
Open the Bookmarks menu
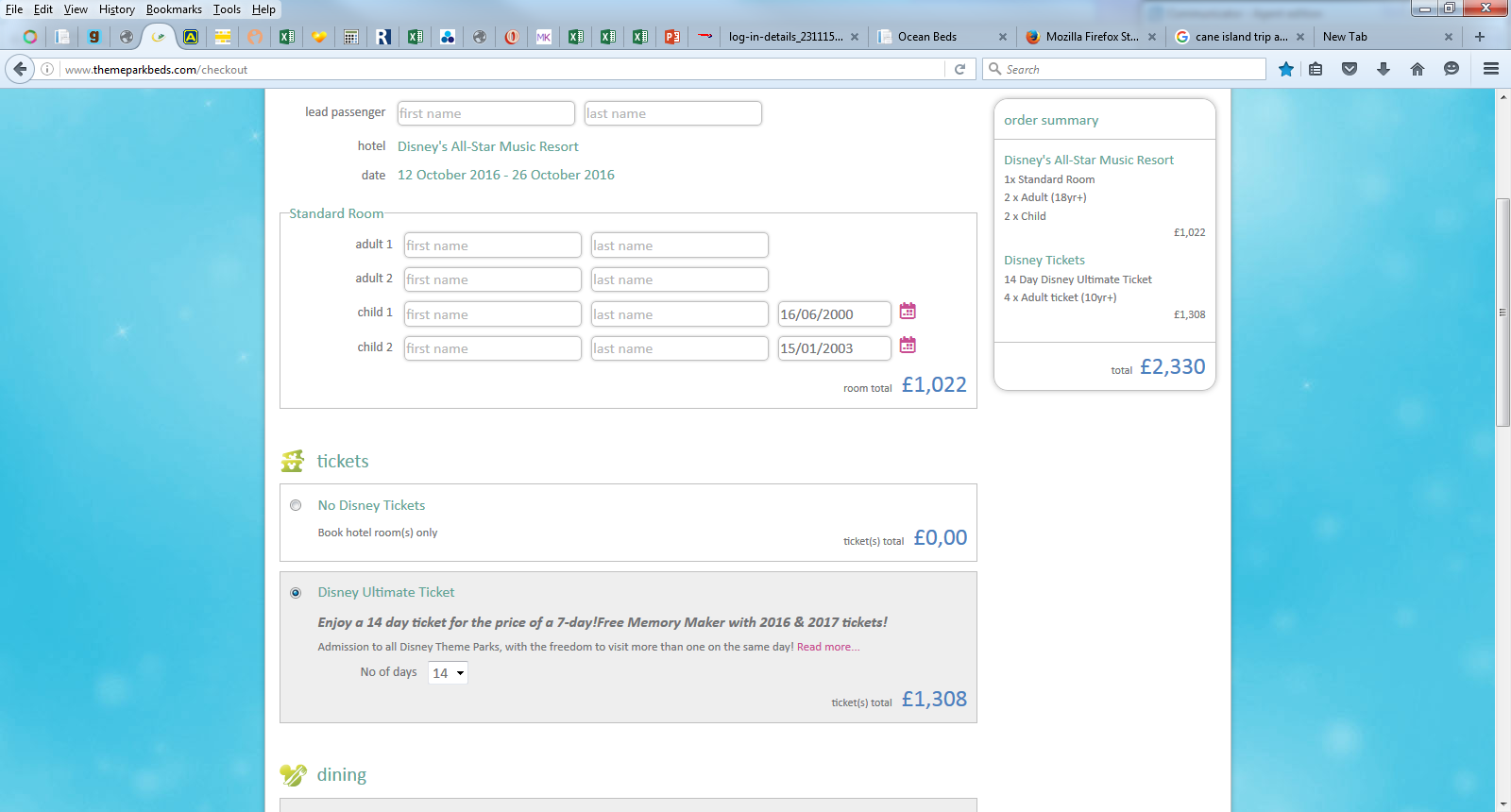tap(174, 9)
